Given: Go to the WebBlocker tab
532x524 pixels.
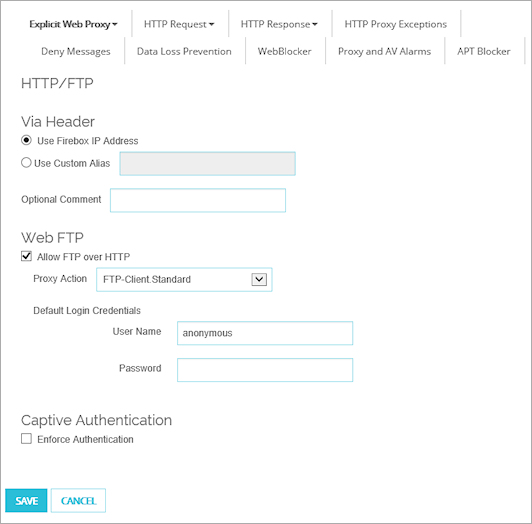Looking at the screenshot, I should pyautogui.click(x=284, y=51).
